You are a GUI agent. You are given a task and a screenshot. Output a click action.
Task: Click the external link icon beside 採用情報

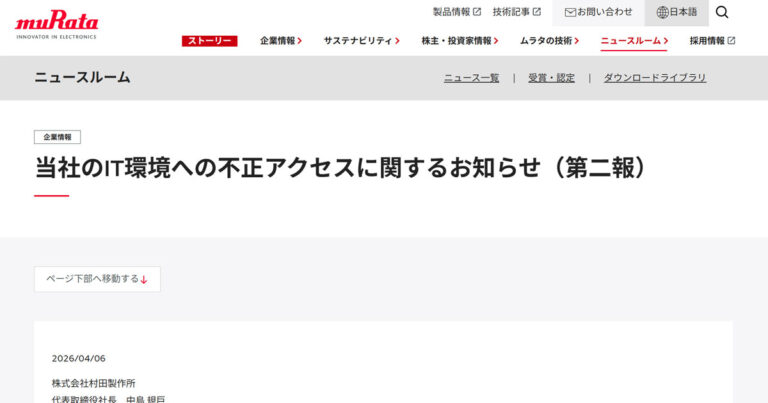pyautogui.click(x=731, y=41)
